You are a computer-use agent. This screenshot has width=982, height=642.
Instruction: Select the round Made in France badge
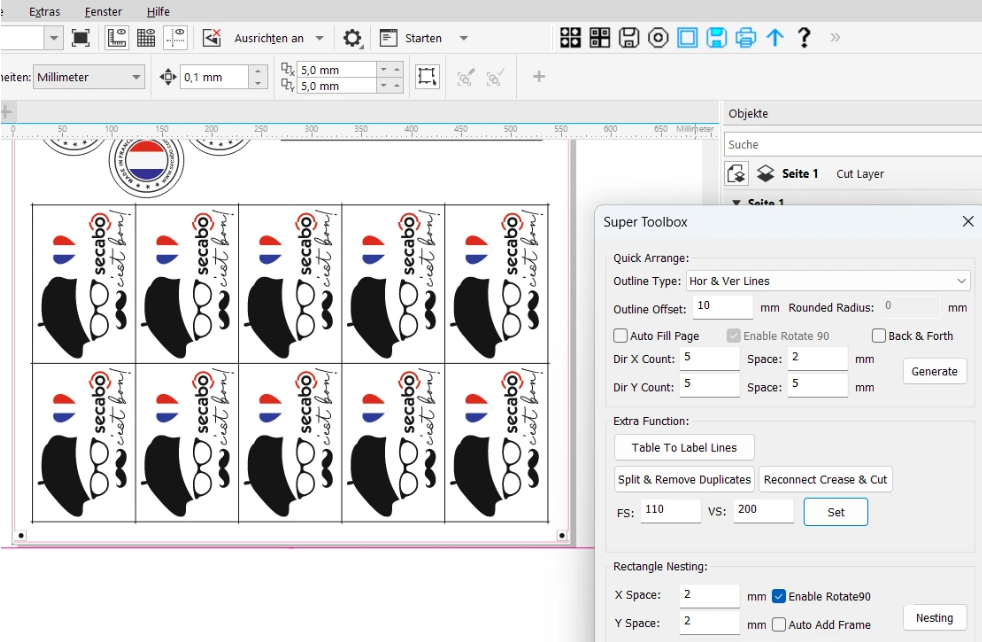(147, 163)
